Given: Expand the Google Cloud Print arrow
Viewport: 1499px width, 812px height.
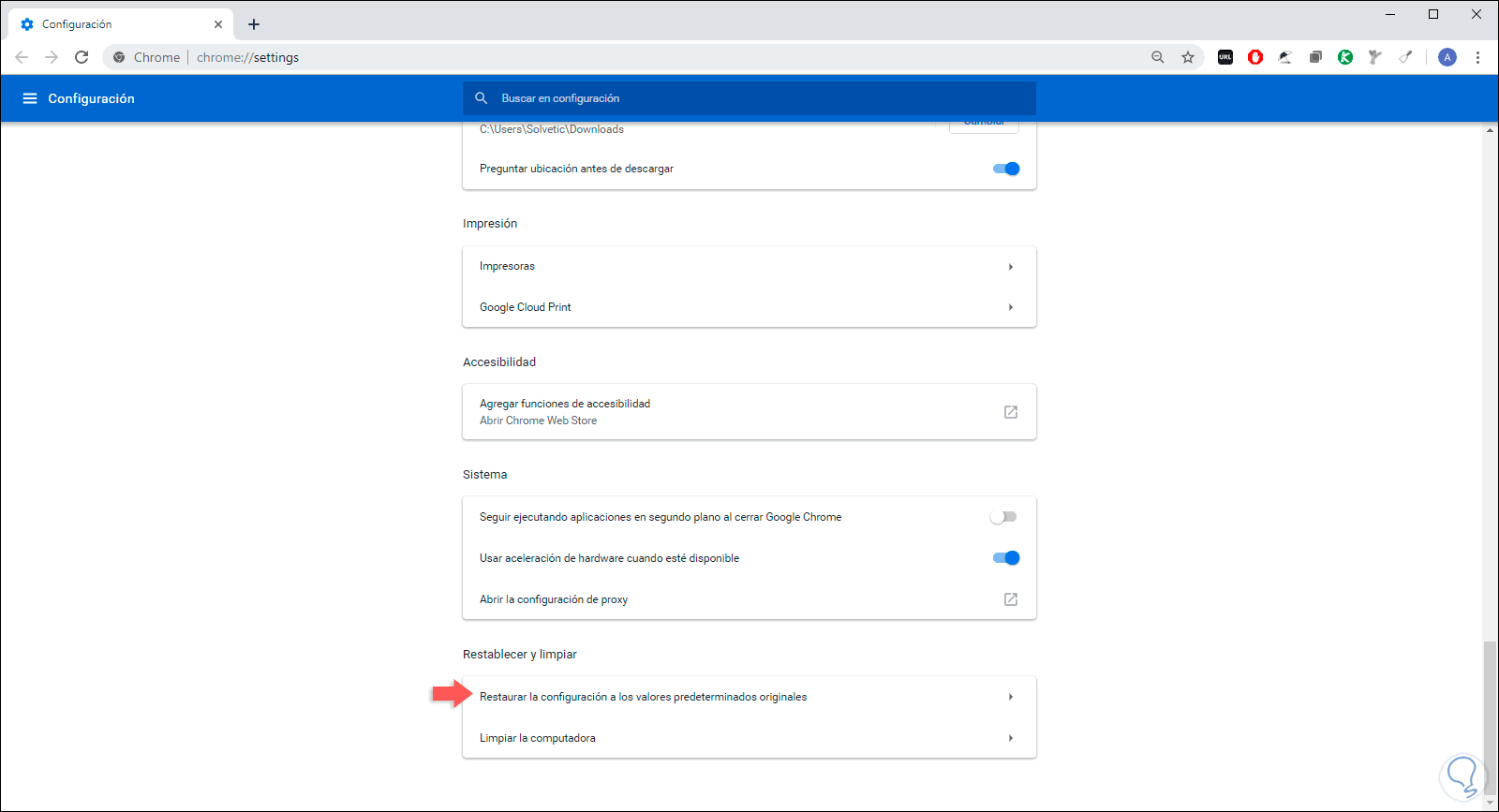Looking at the screenshot, I should pyautogui.click(x=1010, y=307).
